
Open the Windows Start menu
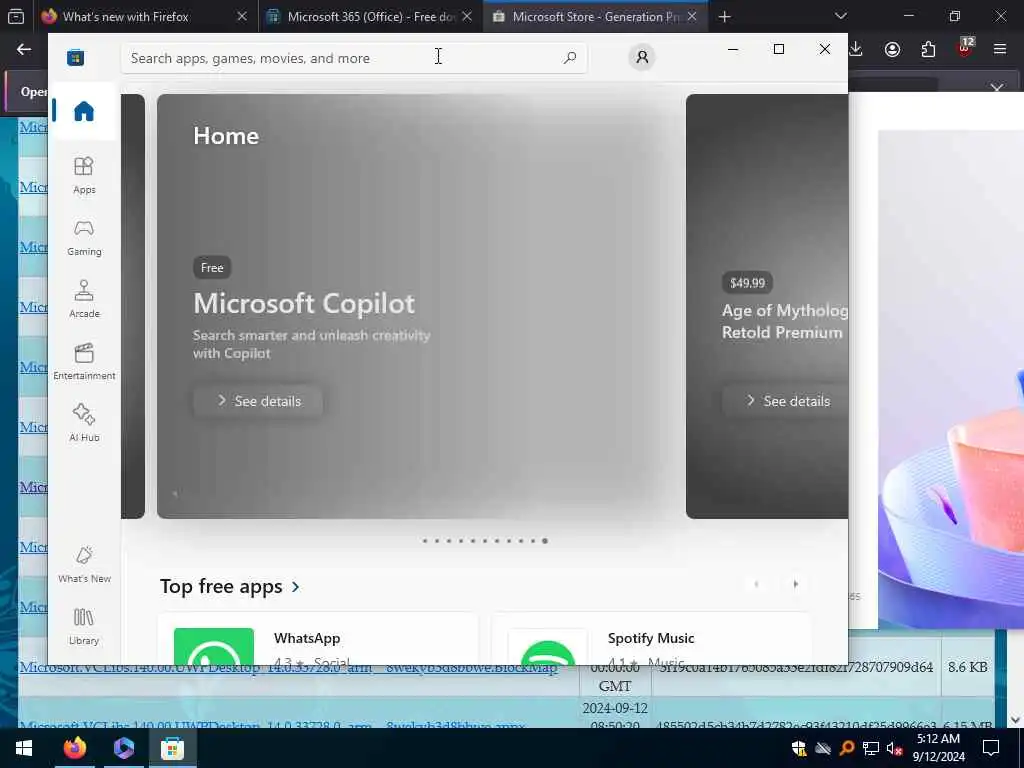click(24, 748)
